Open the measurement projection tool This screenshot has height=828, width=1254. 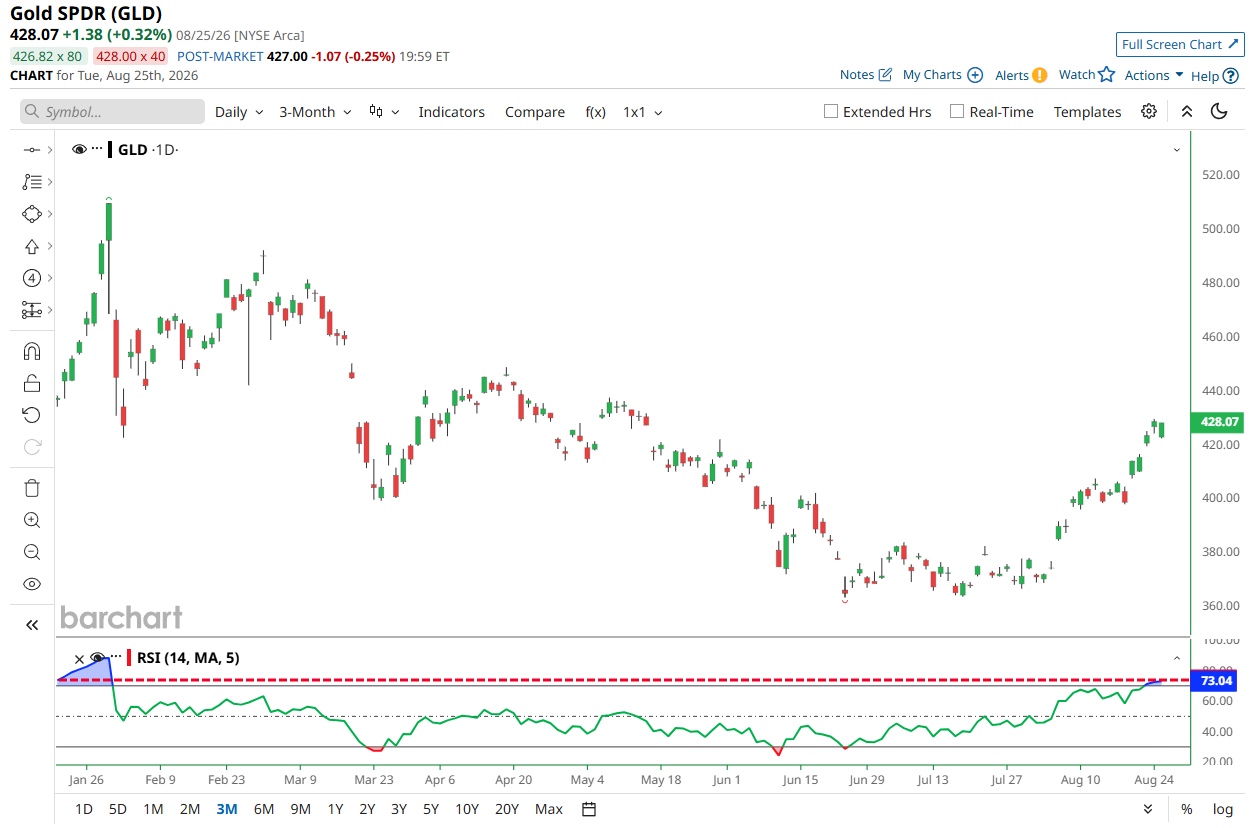pyautogui.click(x=31, y=310)
